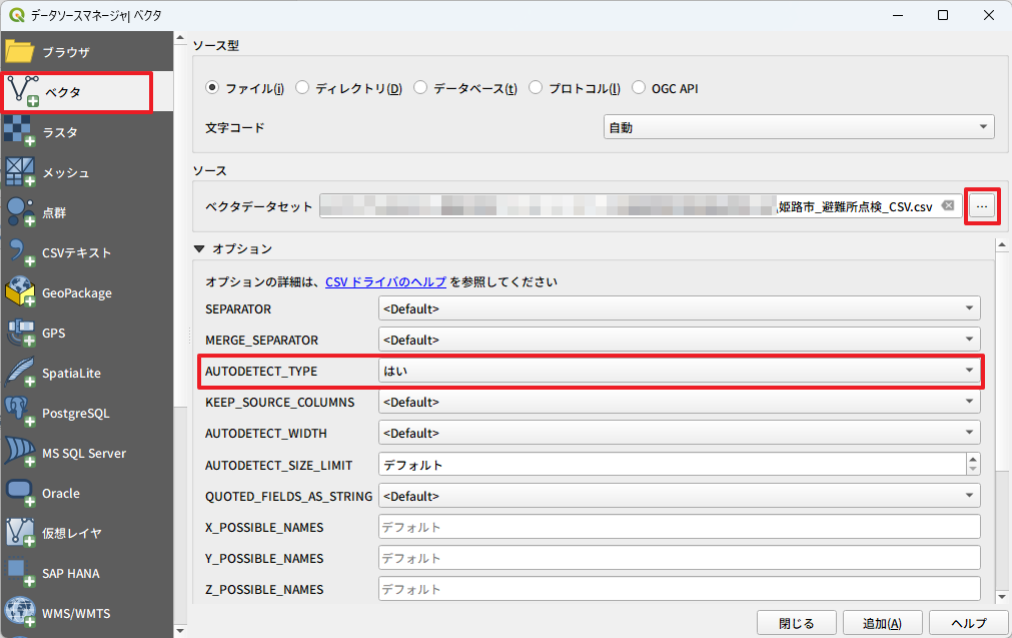The image size is (1012, 638).
Task: Choose the データベース source type option
Action: tap(420, 88)
